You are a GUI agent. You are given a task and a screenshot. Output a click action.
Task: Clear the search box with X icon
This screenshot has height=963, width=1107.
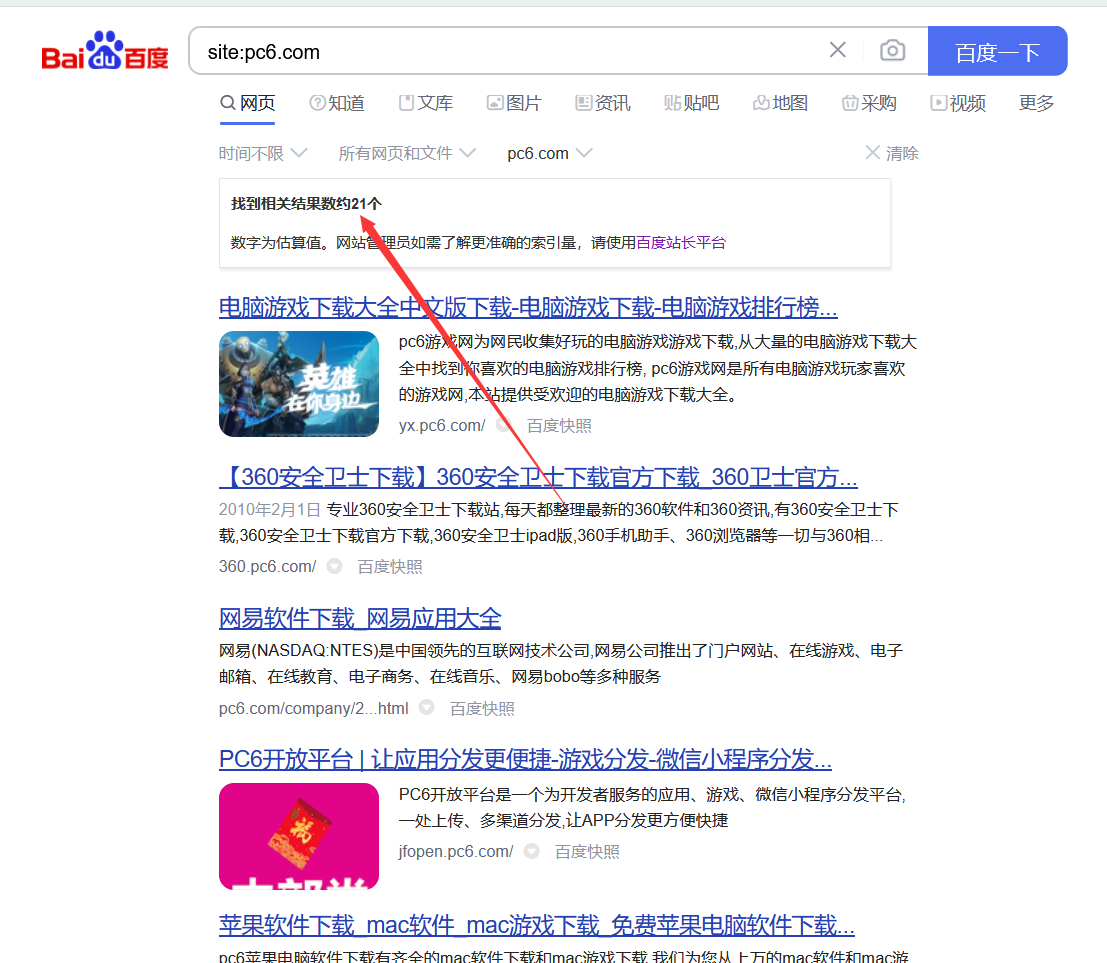pos(837,50)
